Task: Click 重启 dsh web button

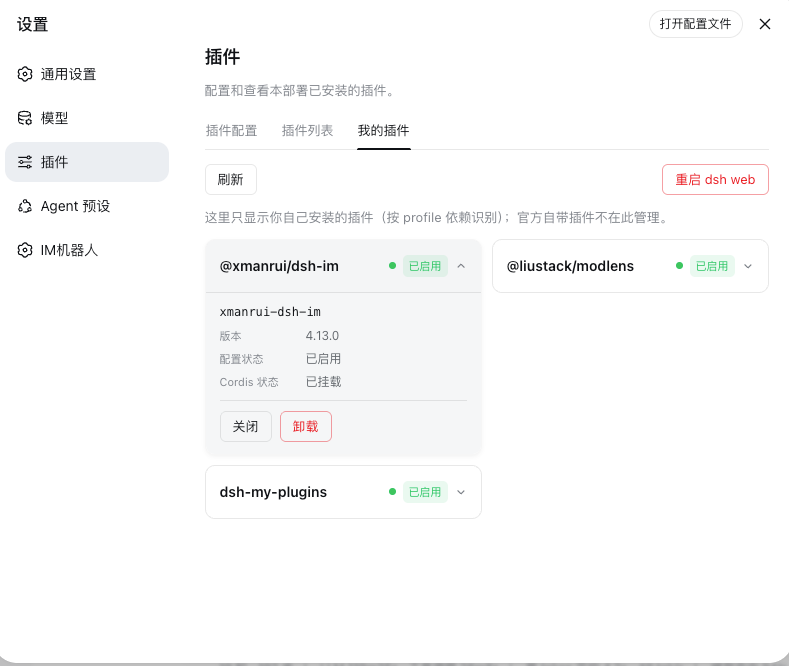Action: 715,180
